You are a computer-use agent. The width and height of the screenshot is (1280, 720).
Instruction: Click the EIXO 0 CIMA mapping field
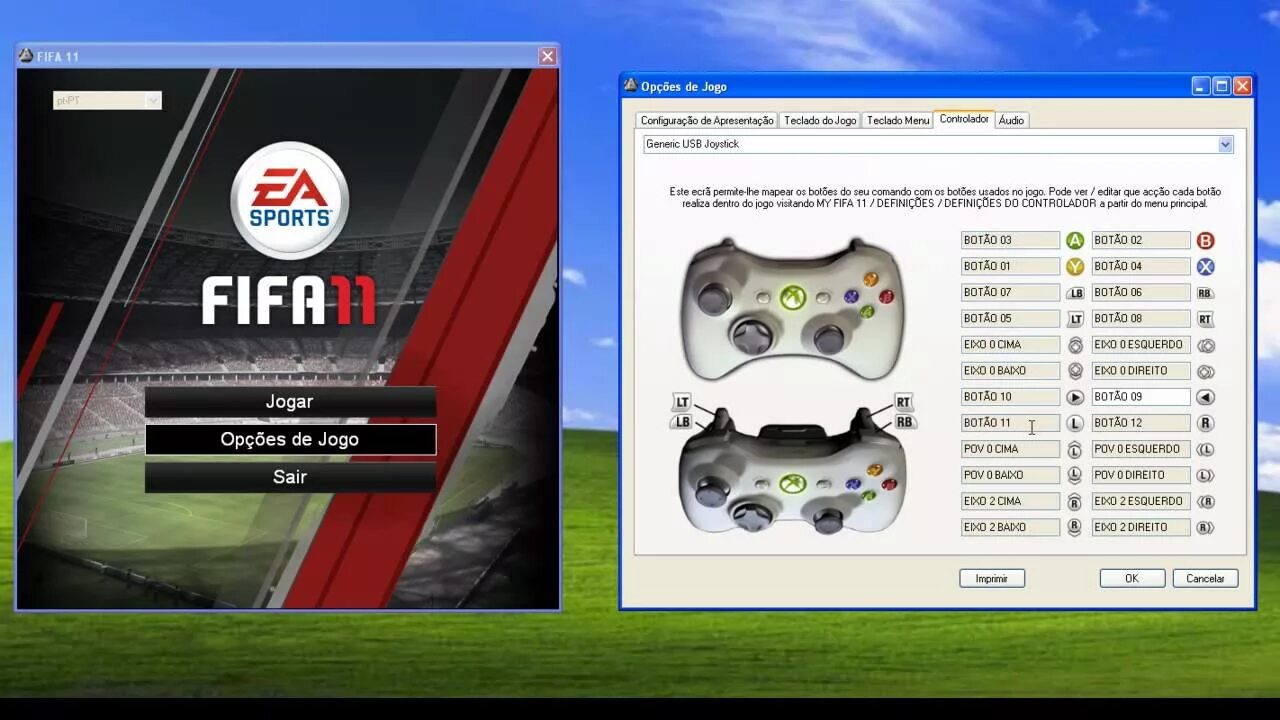(1010, 344)
